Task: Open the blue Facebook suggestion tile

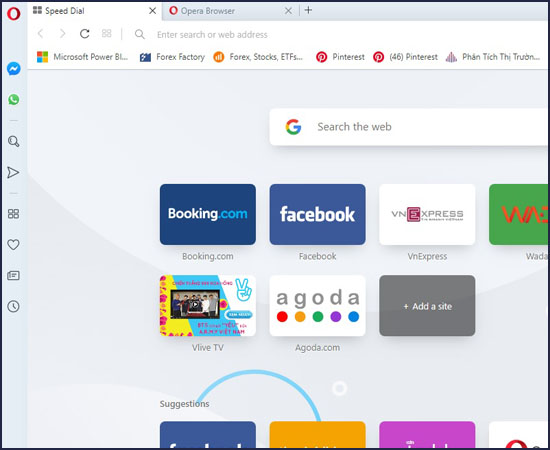Action: [208, 435]
